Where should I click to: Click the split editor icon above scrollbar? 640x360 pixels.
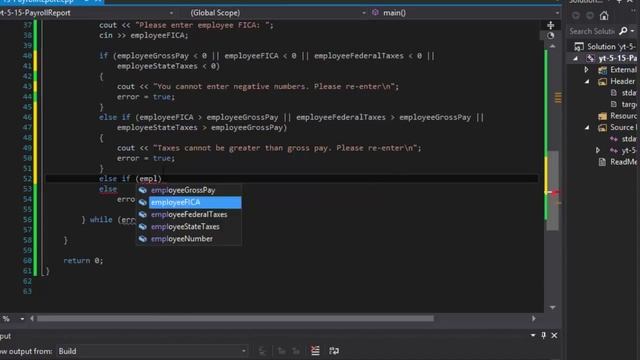point(551,25)
